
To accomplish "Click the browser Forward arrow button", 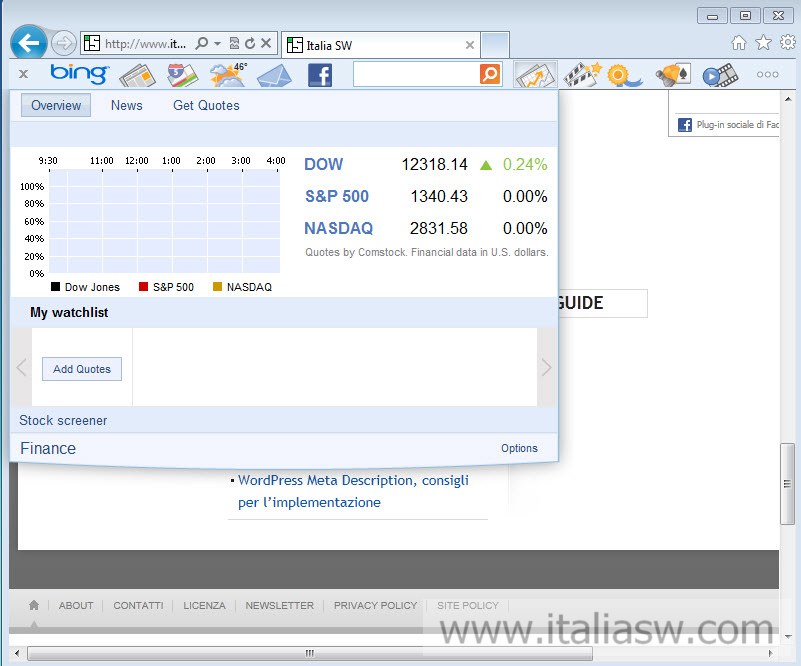I will coord(64,43).
